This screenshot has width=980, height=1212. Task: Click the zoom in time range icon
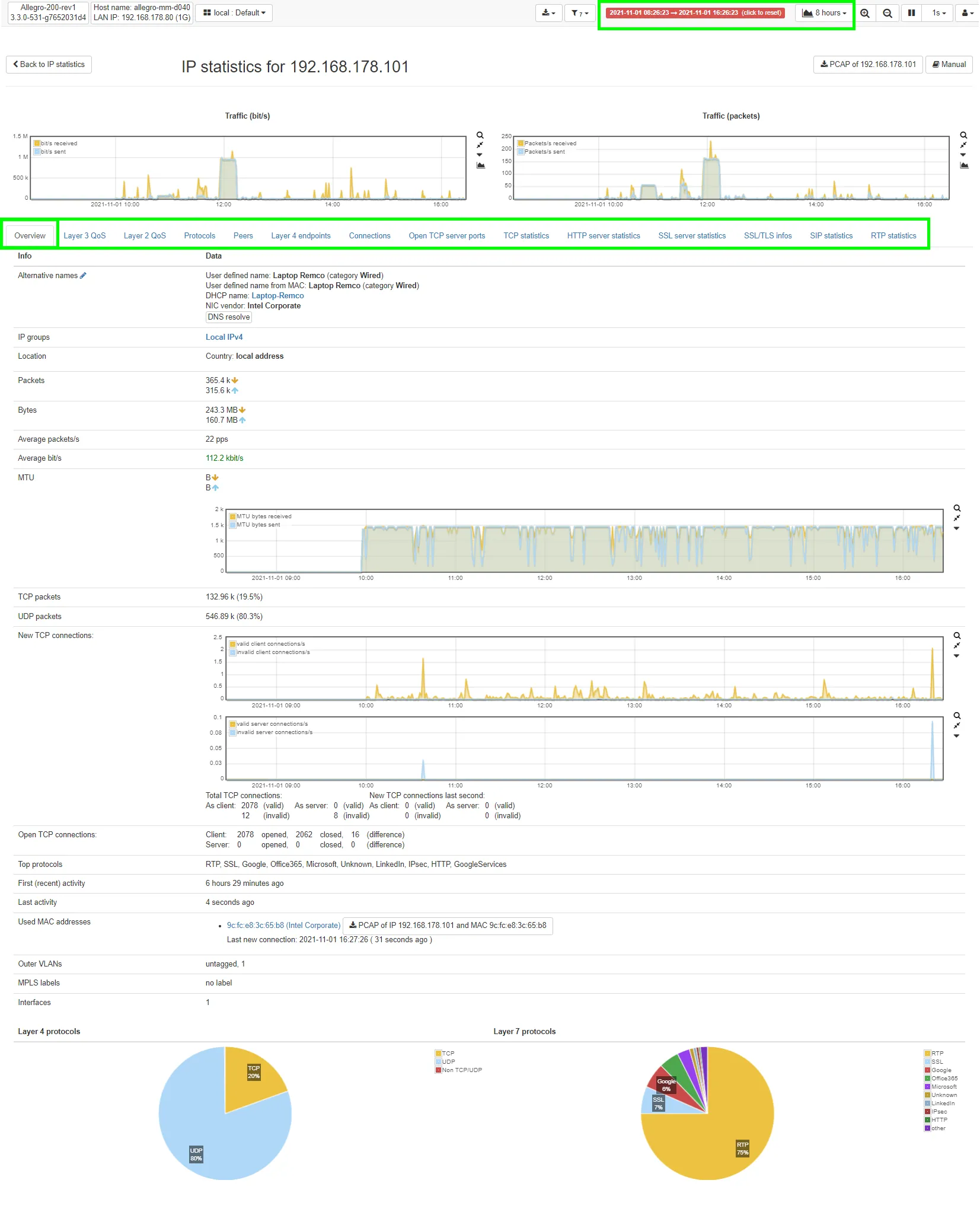[864, 13]
